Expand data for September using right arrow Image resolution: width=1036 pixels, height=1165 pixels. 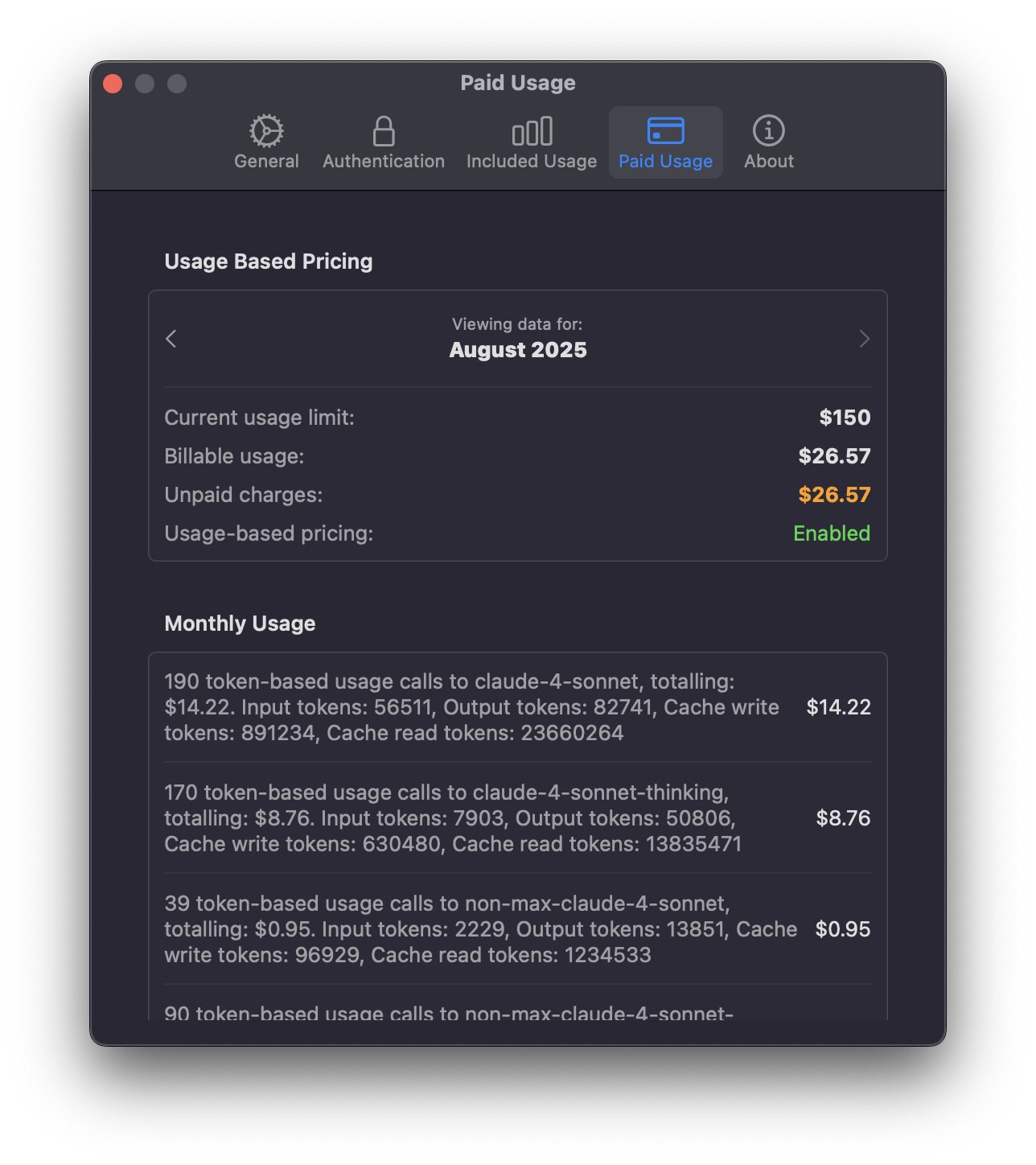coord(865,339)
